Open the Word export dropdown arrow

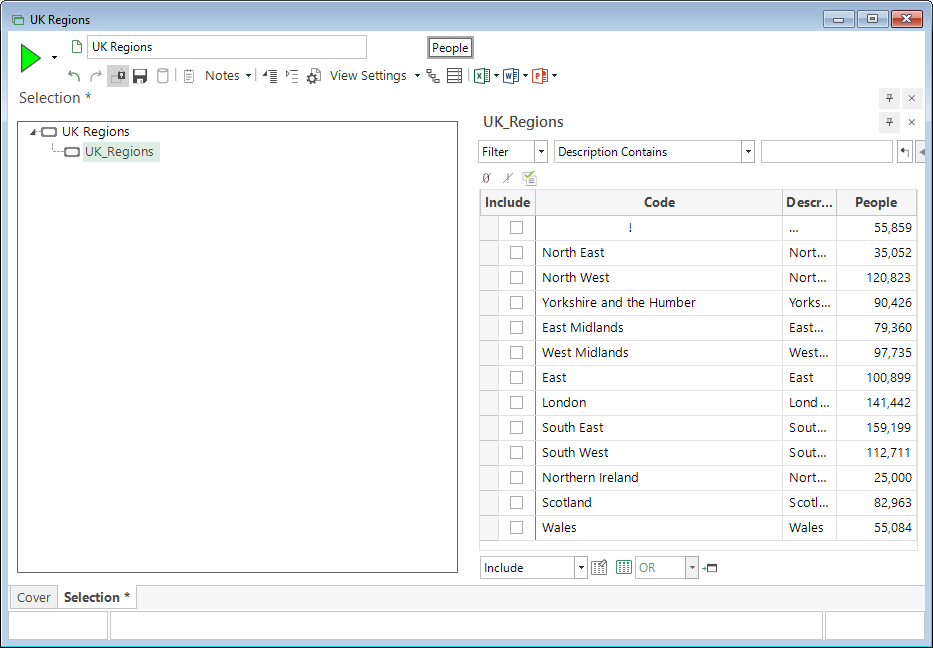[525, 76]
